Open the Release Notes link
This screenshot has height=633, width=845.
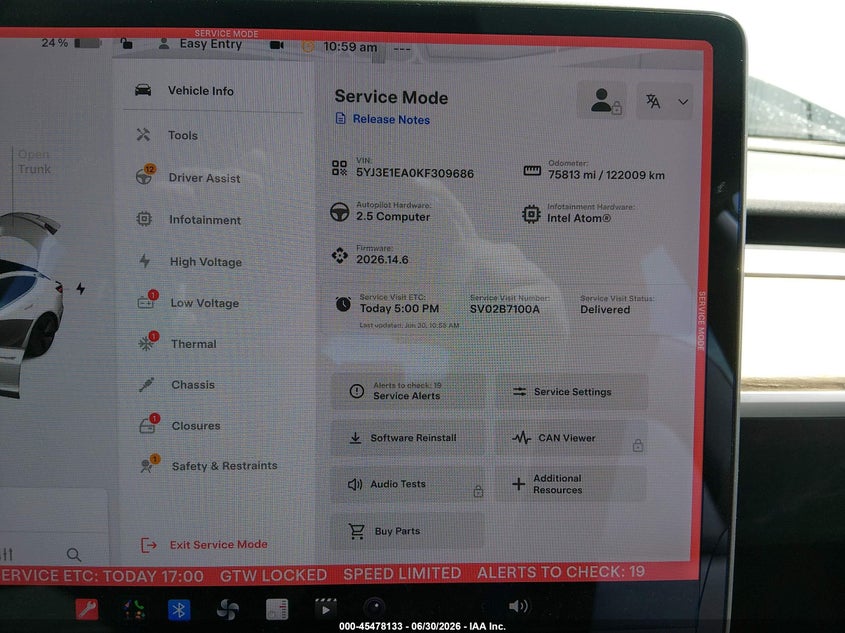point(383,119)
